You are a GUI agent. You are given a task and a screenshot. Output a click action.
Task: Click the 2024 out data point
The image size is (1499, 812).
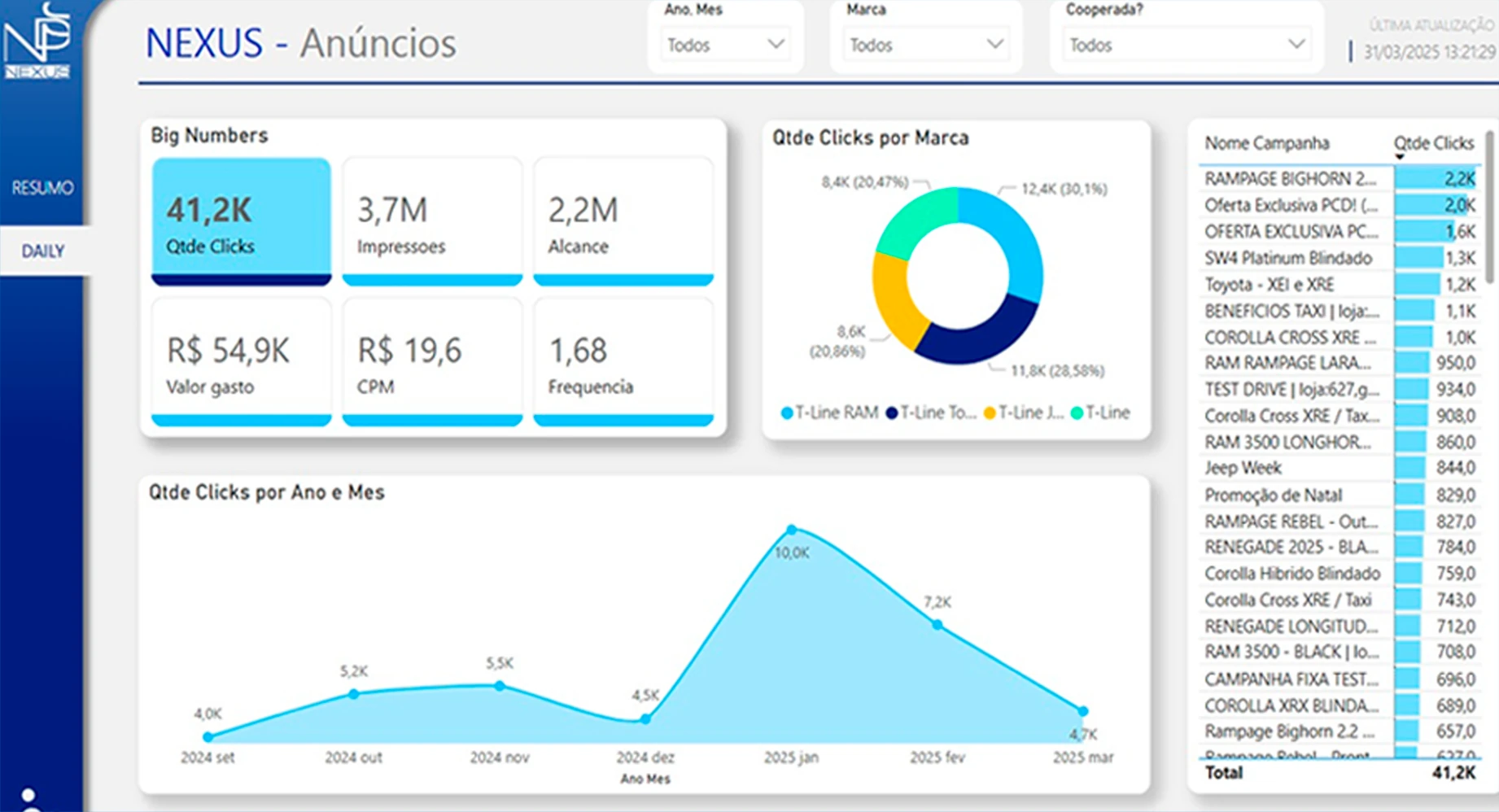click(353, 694)
